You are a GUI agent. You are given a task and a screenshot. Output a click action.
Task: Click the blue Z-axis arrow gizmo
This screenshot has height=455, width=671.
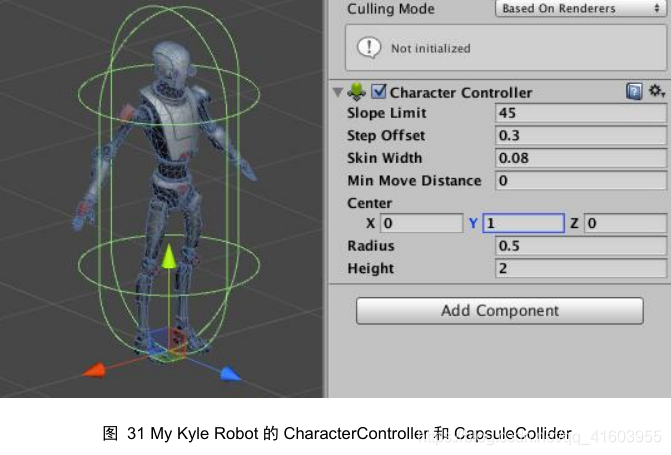click(230, 374)
